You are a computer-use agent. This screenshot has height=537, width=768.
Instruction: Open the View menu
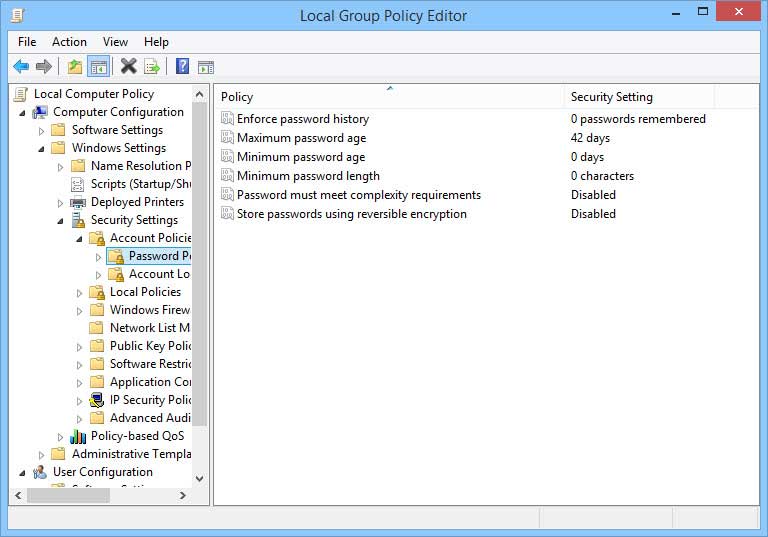pyautogui.click(x=115, y=42)
